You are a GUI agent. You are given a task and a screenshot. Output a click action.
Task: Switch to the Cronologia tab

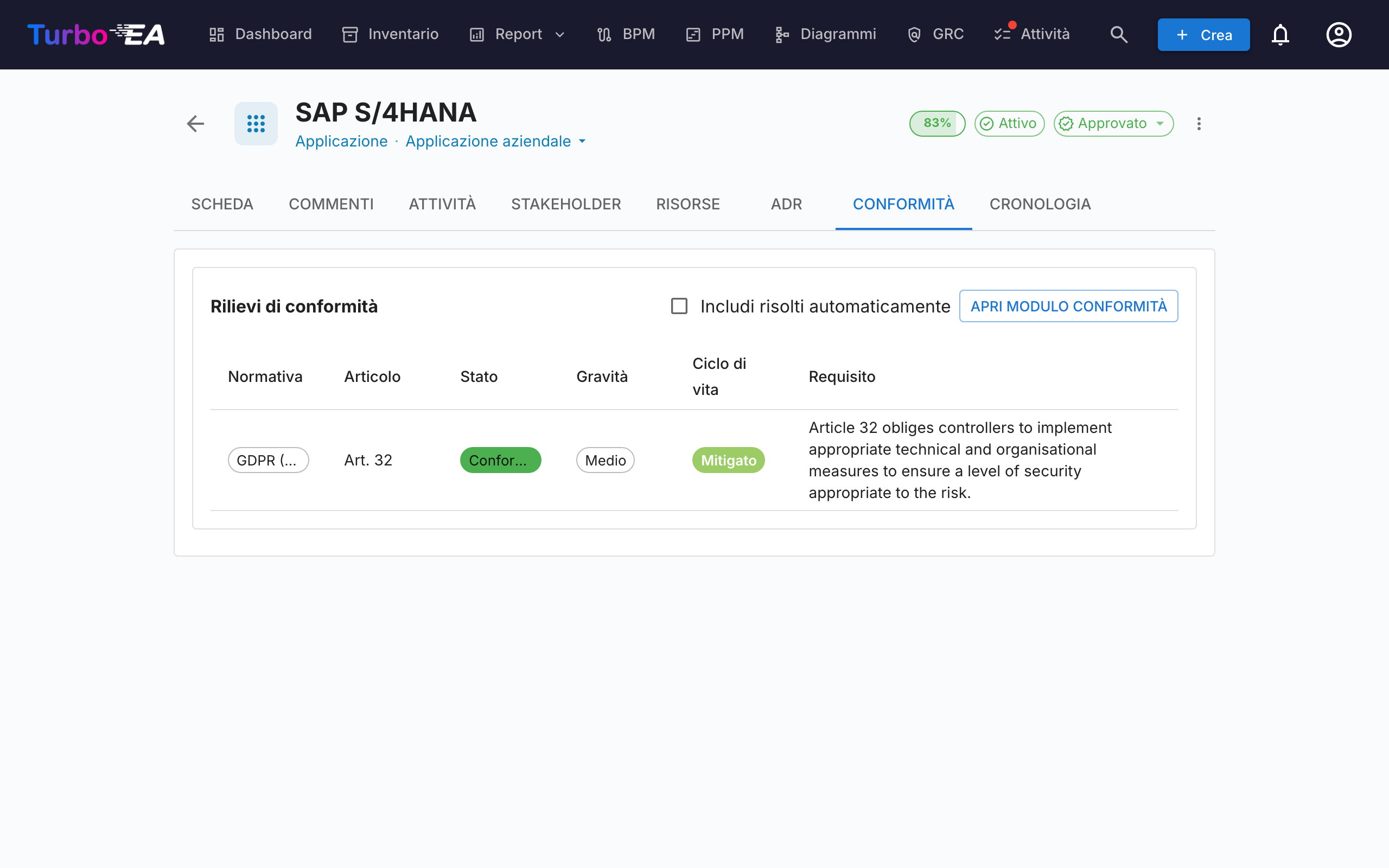[1040, 205]
